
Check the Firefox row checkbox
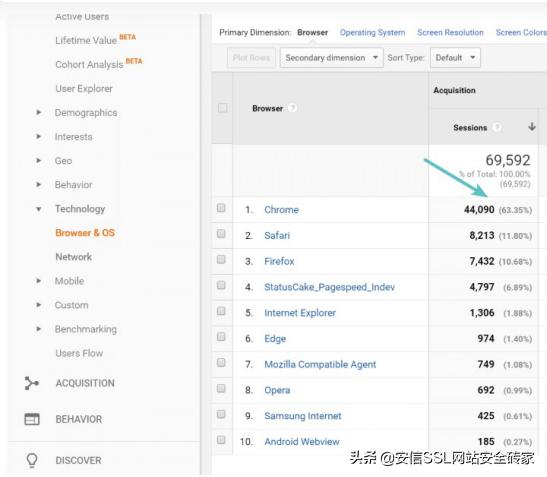[221, 259]
